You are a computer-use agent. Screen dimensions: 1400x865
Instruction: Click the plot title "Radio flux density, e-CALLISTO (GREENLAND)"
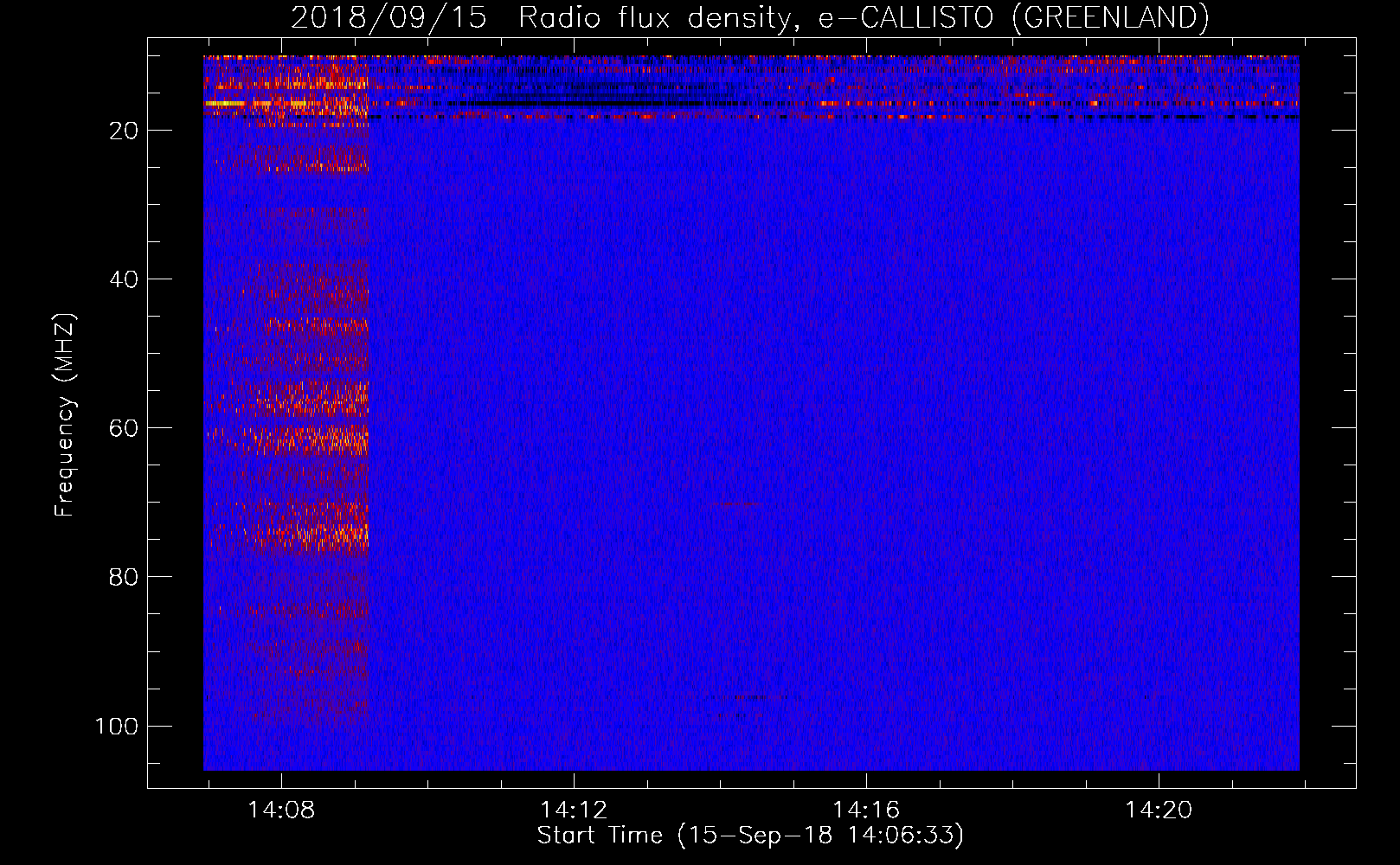(864, 17)
